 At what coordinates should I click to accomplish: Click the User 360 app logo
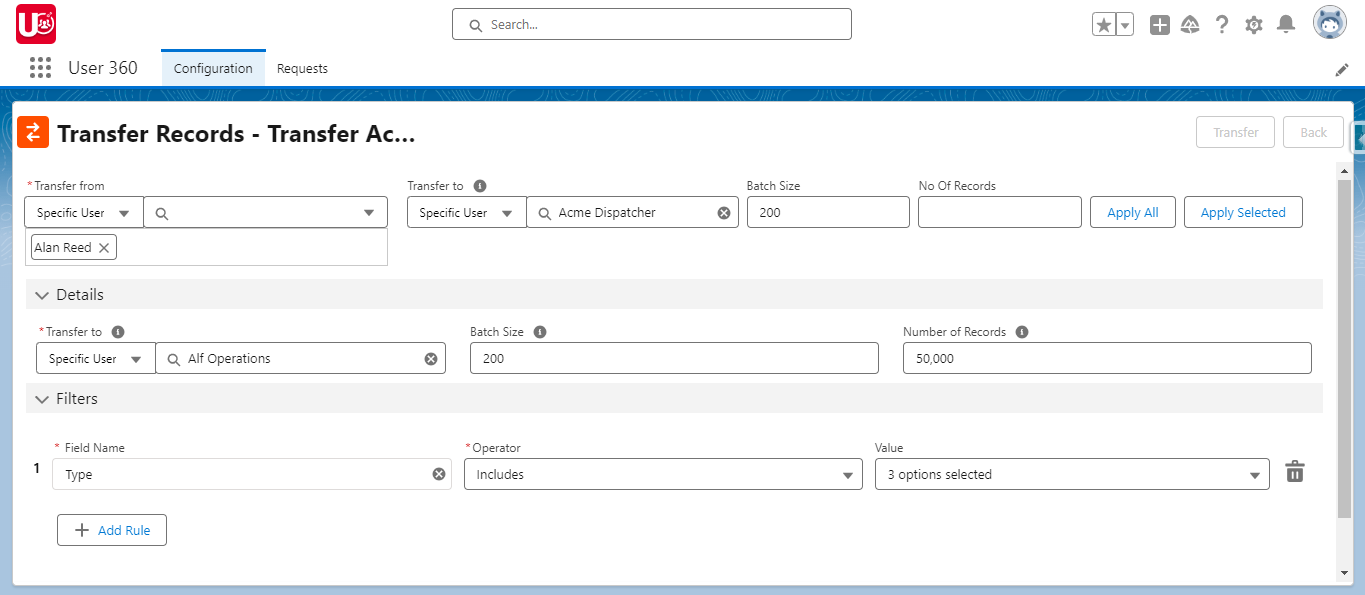[36, 24]
